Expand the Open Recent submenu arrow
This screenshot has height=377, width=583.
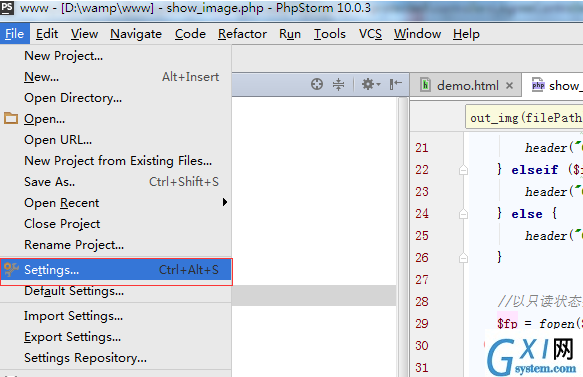[225, 202]
